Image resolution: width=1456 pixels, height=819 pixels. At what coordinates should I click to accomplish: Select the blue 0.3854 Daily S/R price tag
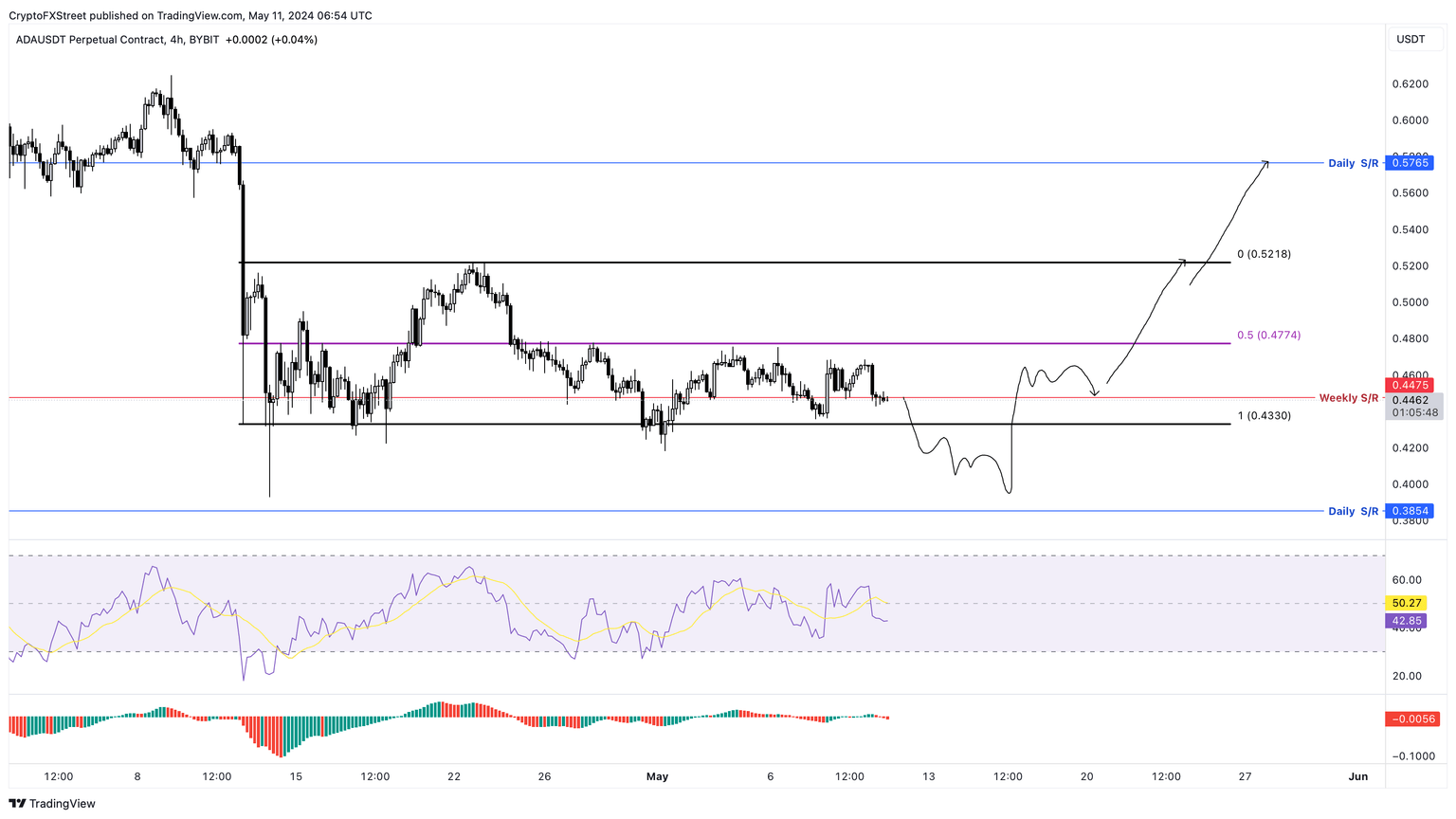[x=1410, y=511]
